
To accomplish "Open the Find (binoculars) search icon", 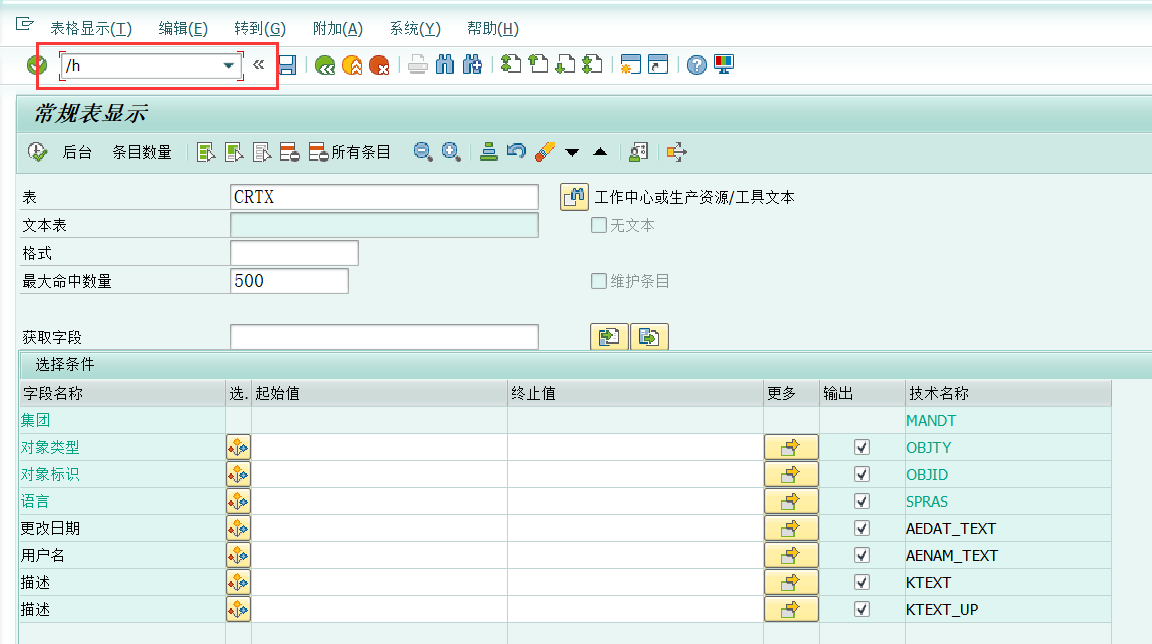I will click(x=444, y=64).
